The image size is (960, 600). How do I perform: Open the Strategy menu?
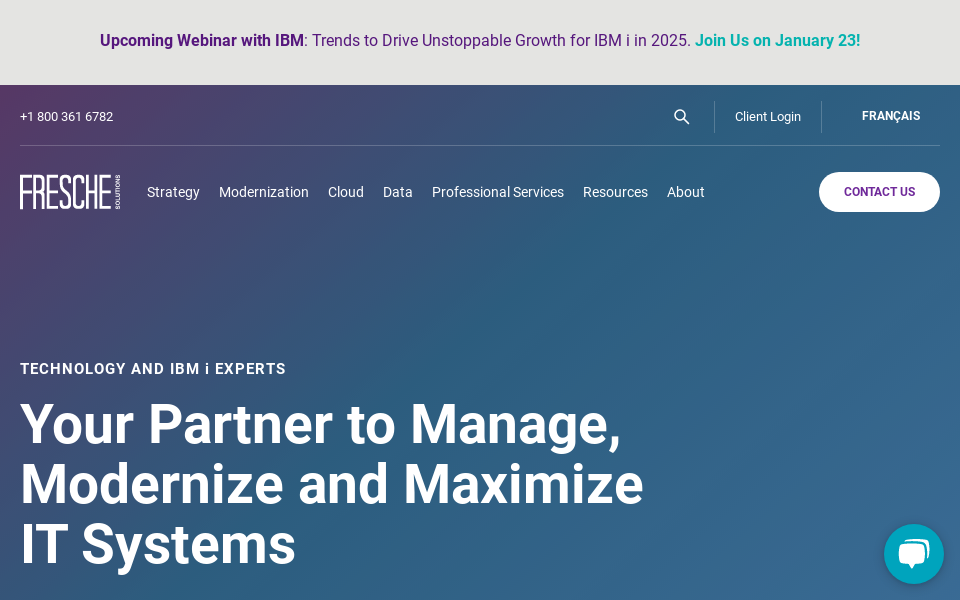[x=173, y=192]
